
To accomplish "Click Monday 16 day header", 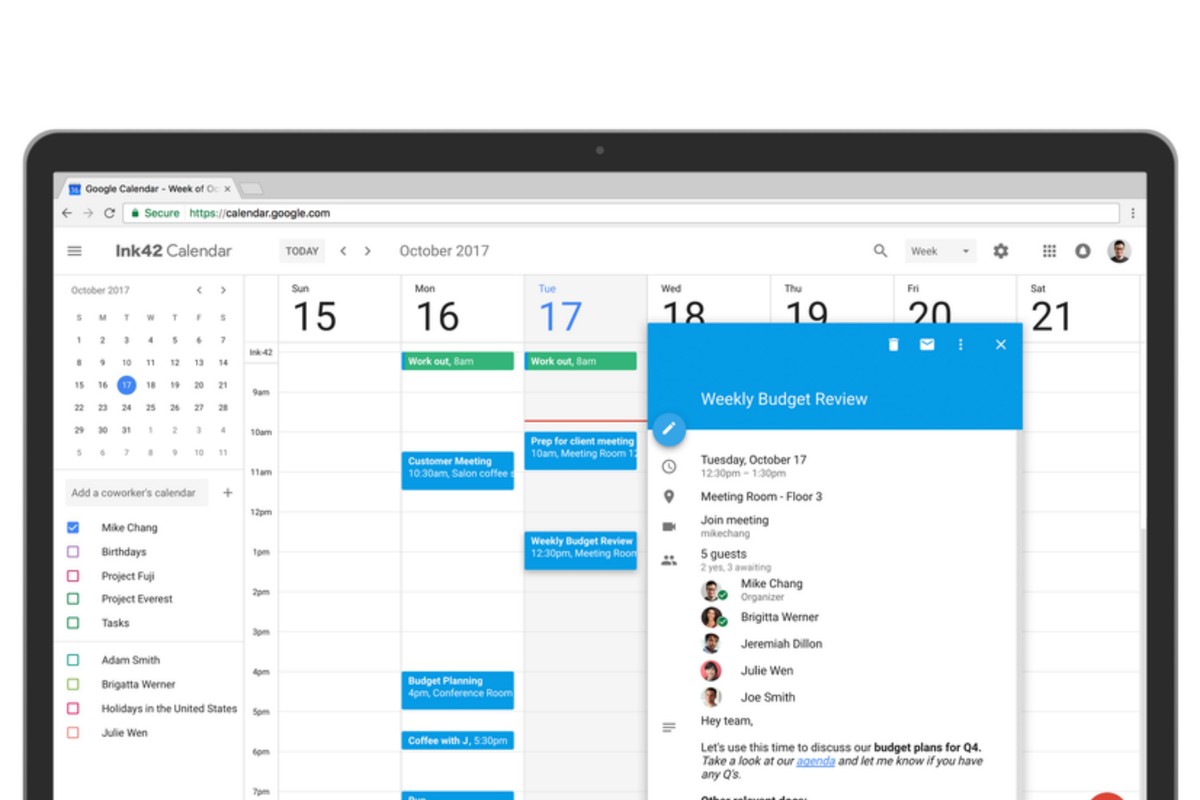I will coord(437,309).
